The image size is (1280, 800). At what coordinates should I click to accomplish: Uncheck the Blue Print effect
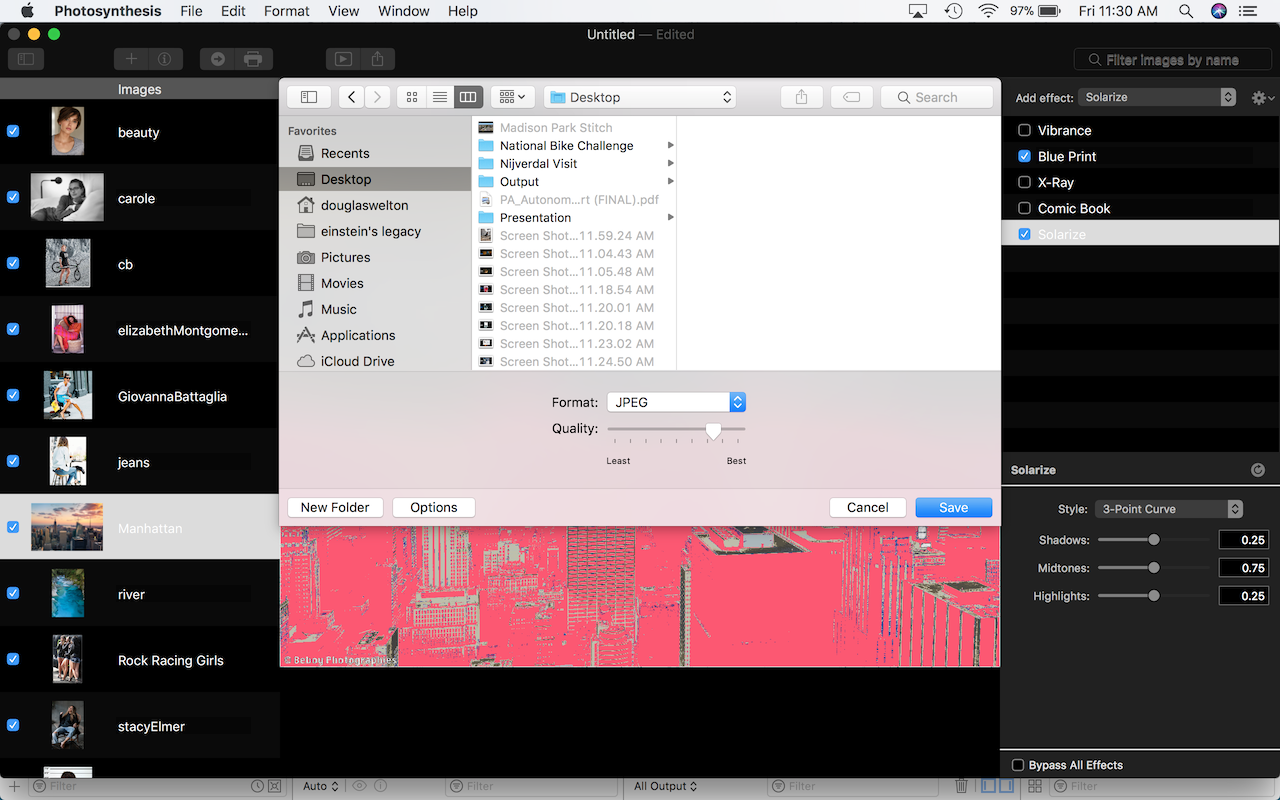(x=1024, y=156)
